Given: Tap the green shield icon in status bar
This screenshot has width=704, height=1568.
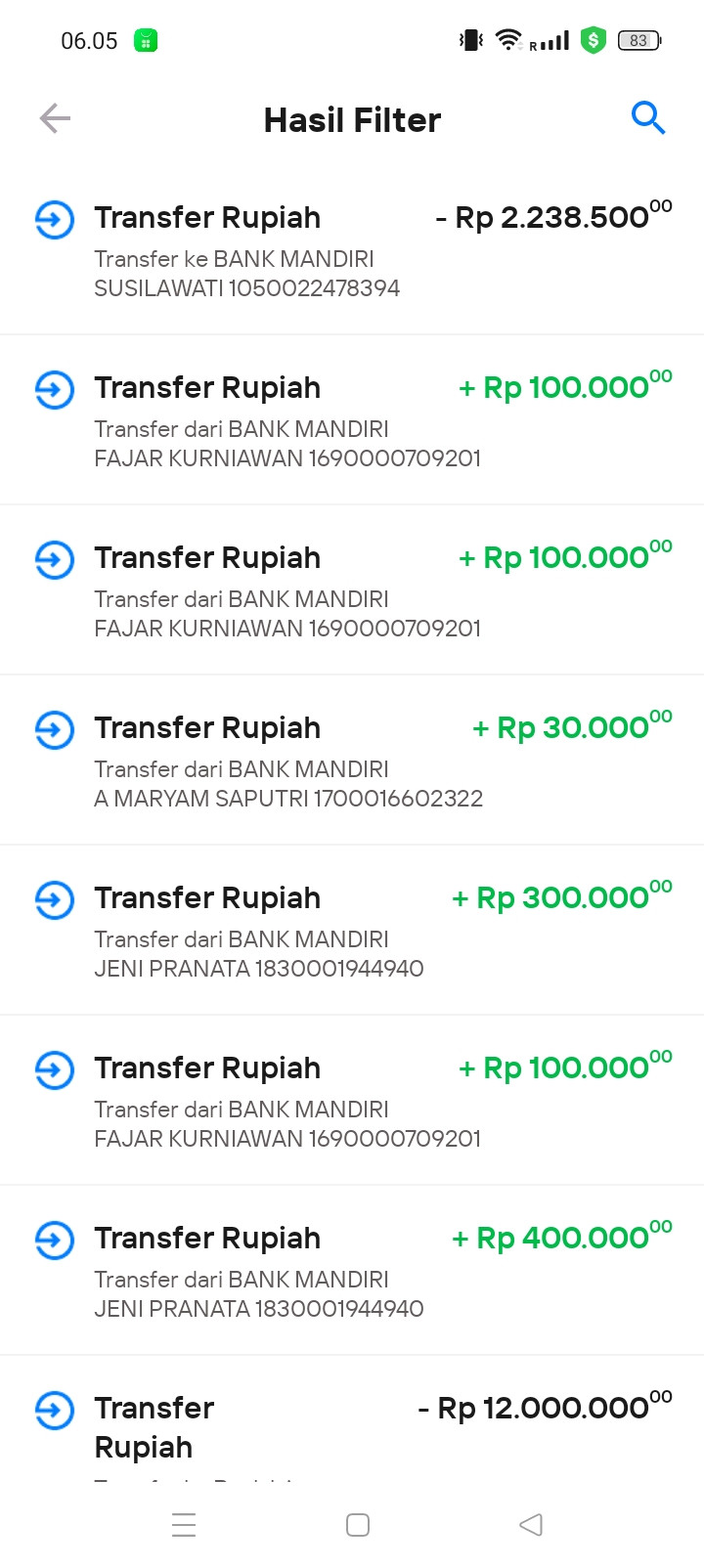Looking at the screenshot, I should coord(593,41).
